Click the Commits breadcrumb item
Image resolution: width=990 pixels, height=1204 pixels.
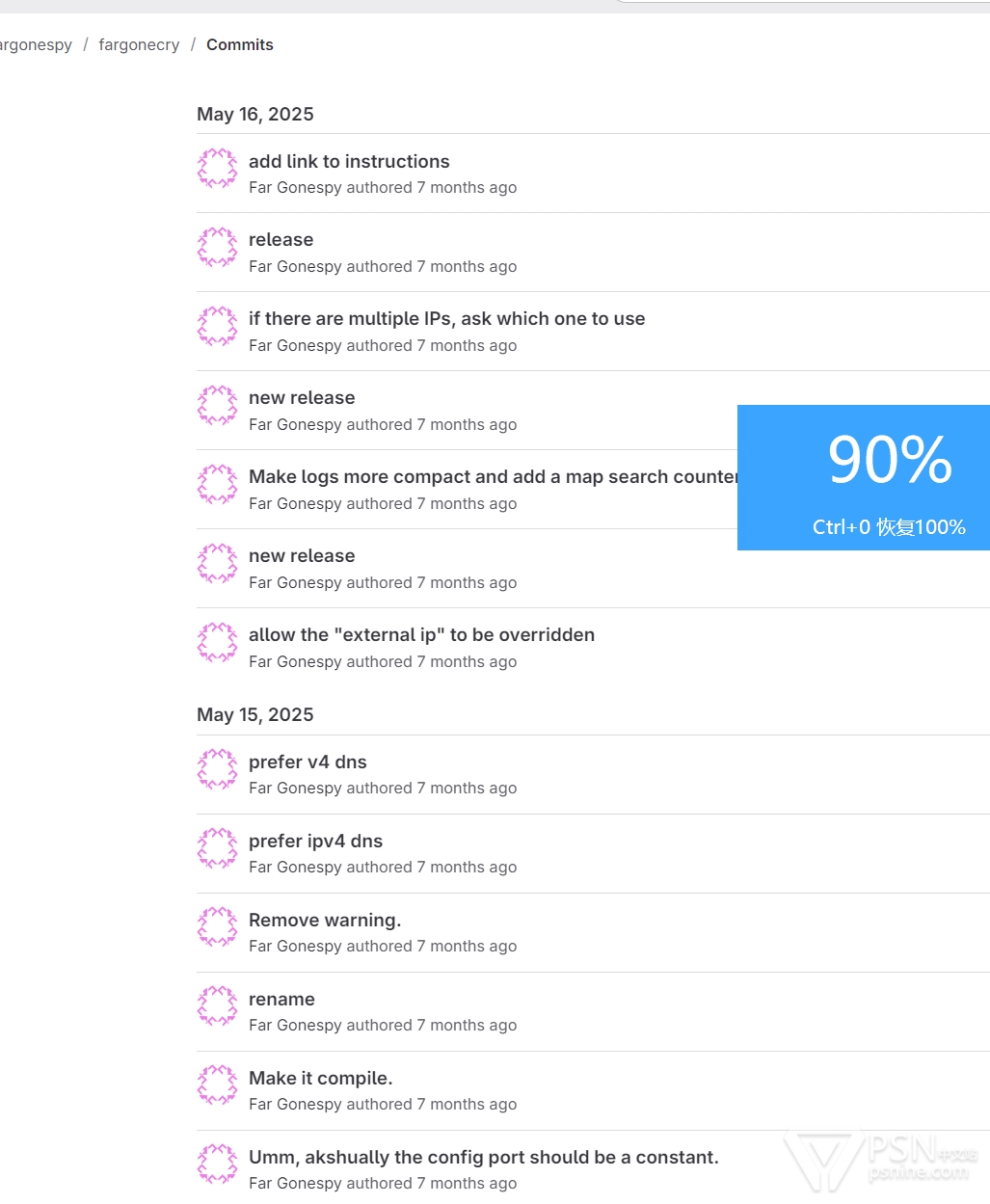pos(240,45)
